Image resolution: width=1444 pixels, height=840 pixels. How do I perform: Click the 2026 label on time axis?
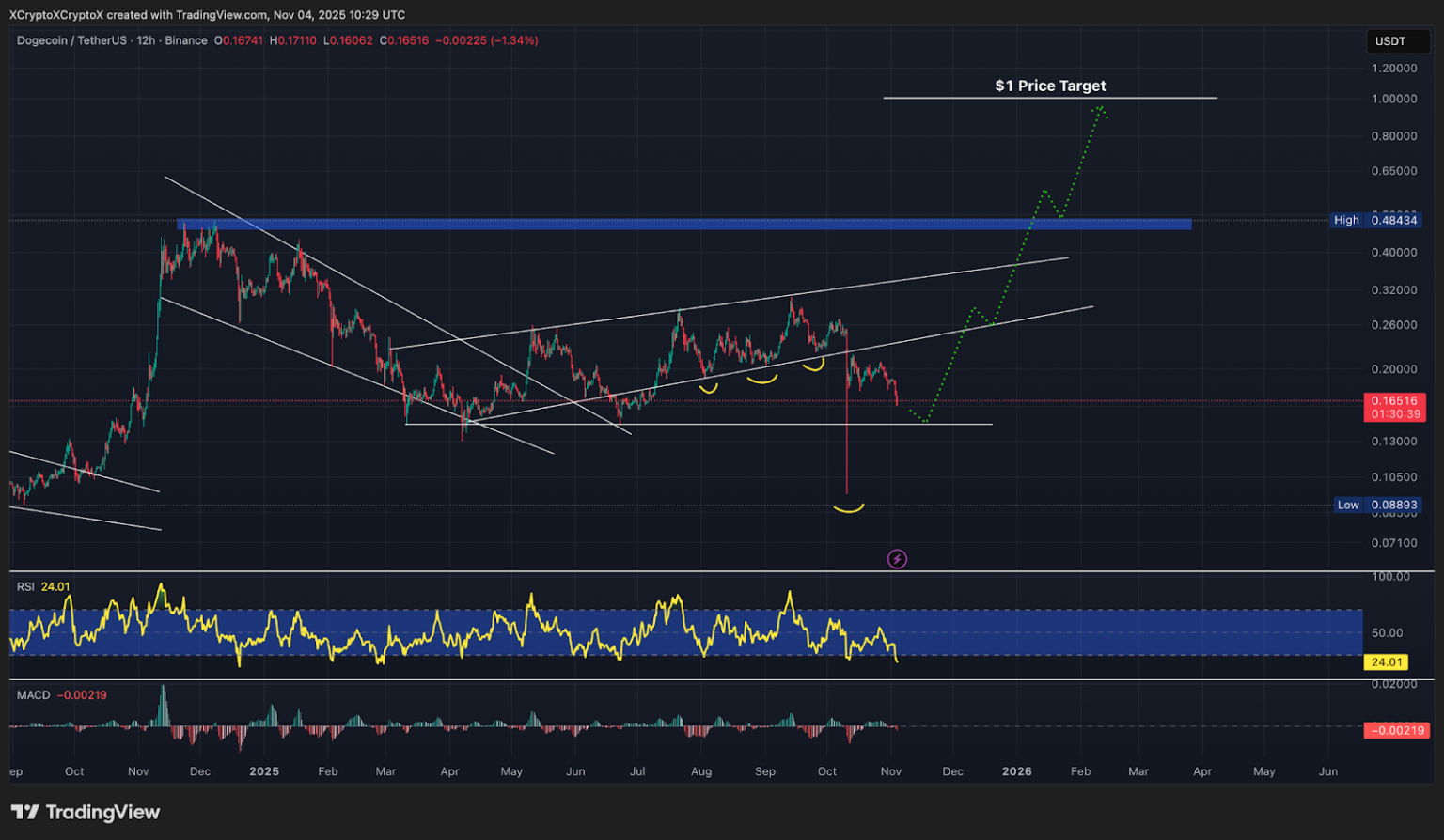click(x=1016, y=771)
